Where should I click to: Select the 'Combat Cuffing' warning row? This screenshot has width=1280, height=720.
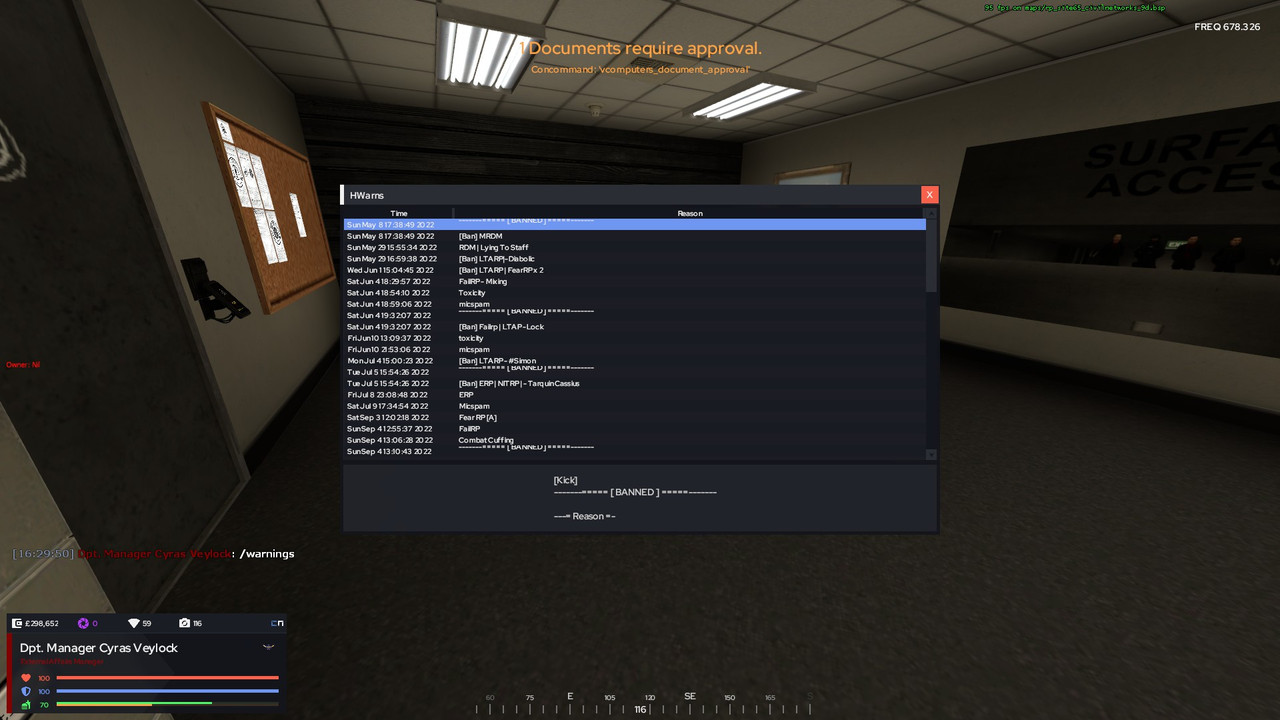coord(635,440)
